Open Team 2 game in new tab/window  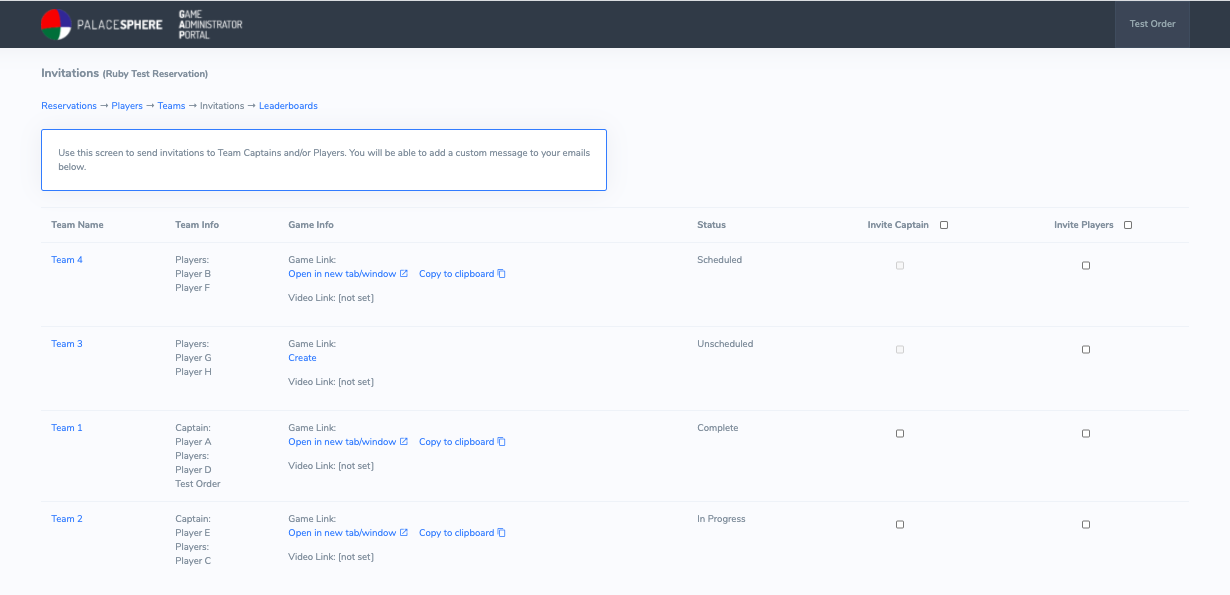[x=342, y=533]
